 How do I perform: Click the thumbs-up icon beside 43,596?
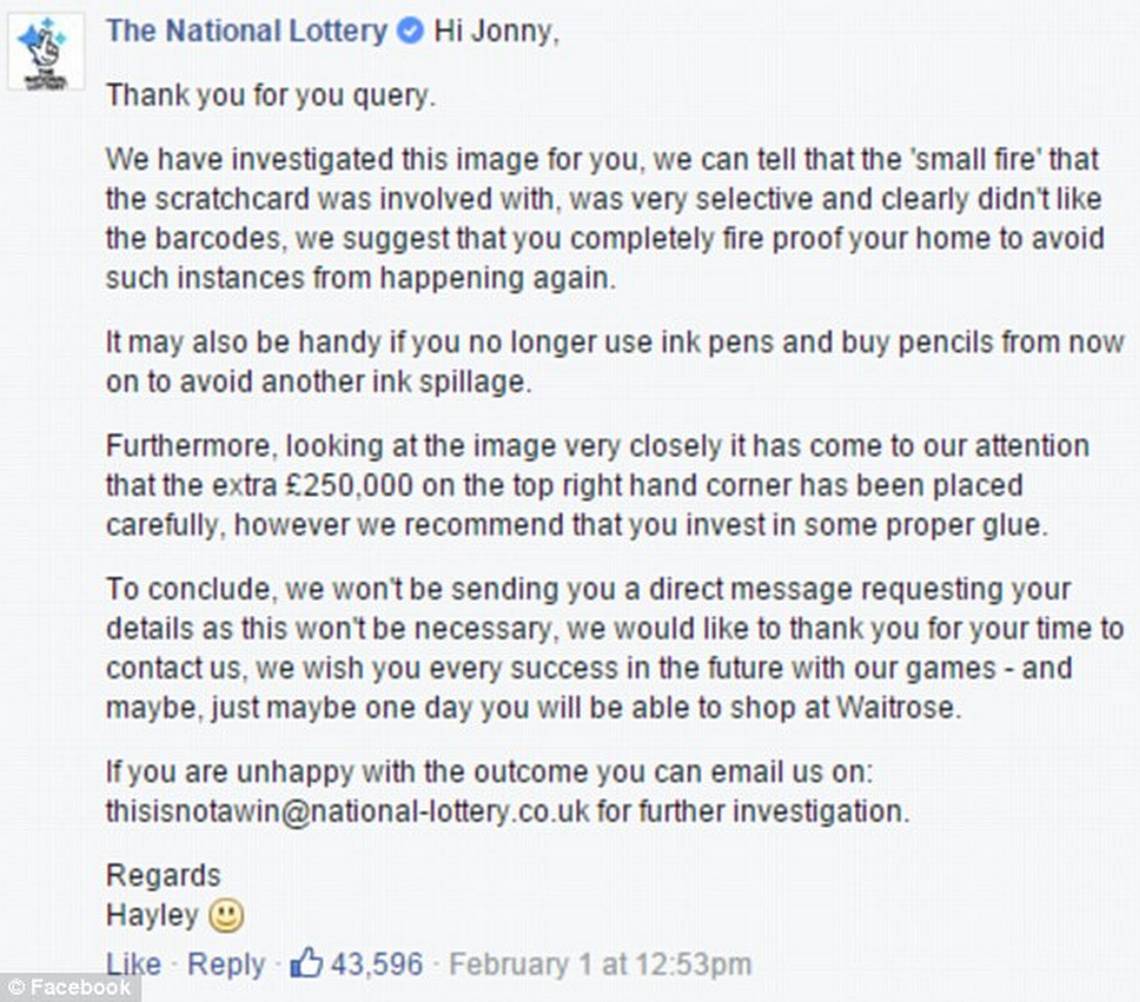(306, 963)
